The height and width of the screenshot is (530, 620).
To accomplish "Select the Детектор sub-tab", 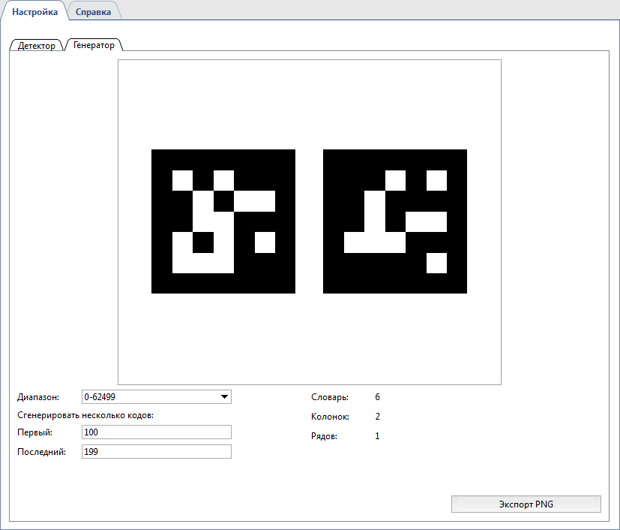I will pyautogui.click(x=37, y=46).
